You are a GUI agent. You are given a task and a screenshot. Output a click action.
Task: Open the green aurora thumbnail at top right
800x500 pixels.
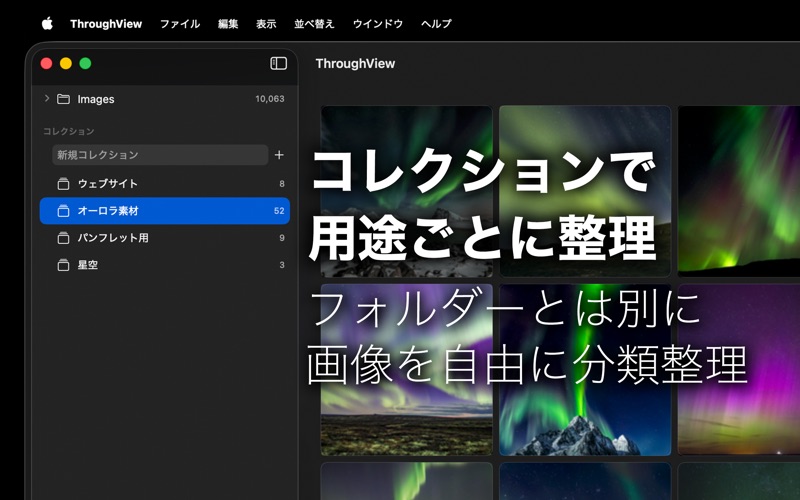739,191
